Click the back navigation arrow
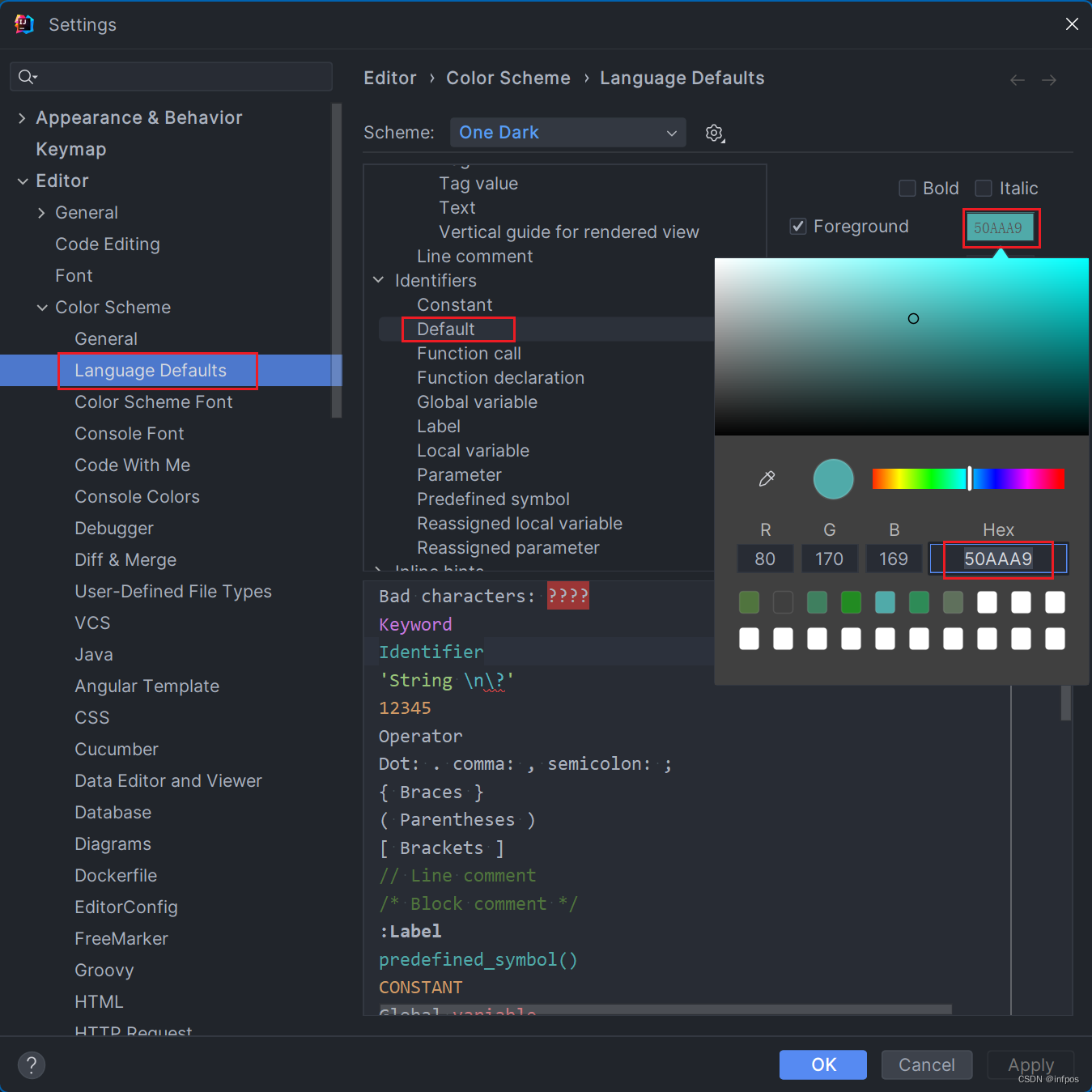Image resolution: width=1092 pixels, height=1092 pixels. (x=1018, y=79)
